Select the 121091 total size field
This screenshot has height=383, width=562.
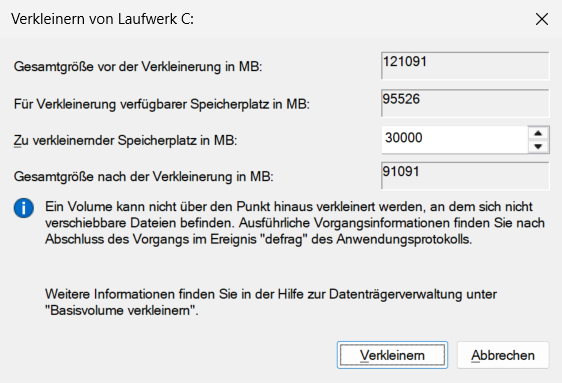coord(465,66)
